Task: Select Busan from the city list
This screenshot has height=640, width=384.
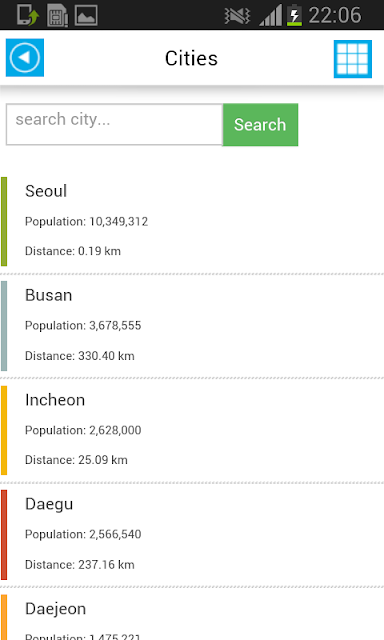Action: tap(192, 326)
